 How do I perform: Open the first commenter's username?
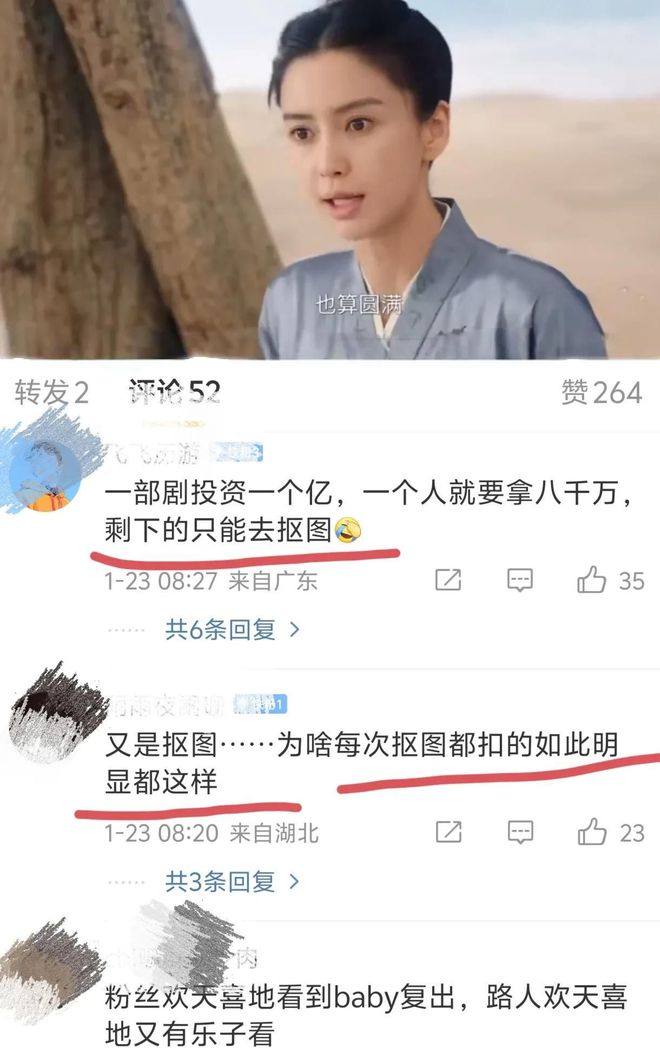(x=154, y=454)
